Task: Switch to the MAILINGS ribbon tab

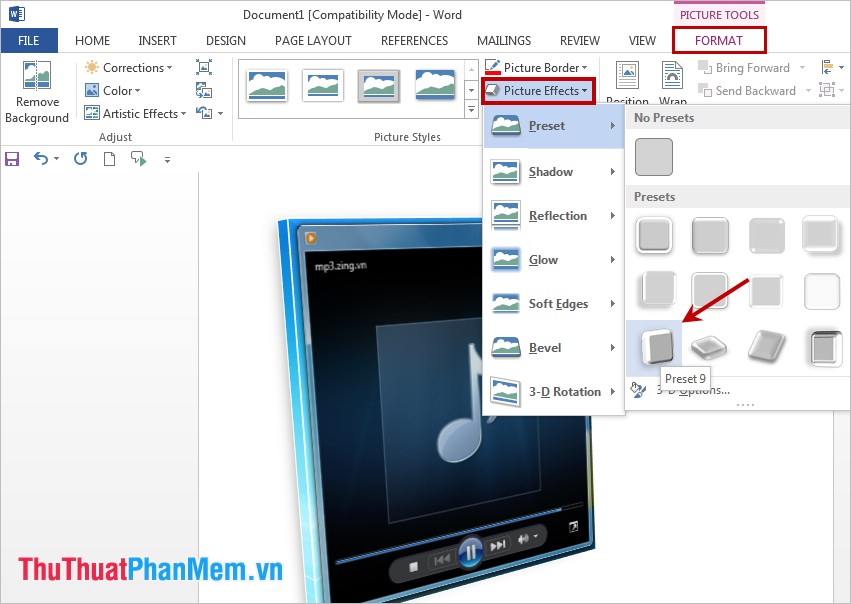Action: [x=503, y=40]
